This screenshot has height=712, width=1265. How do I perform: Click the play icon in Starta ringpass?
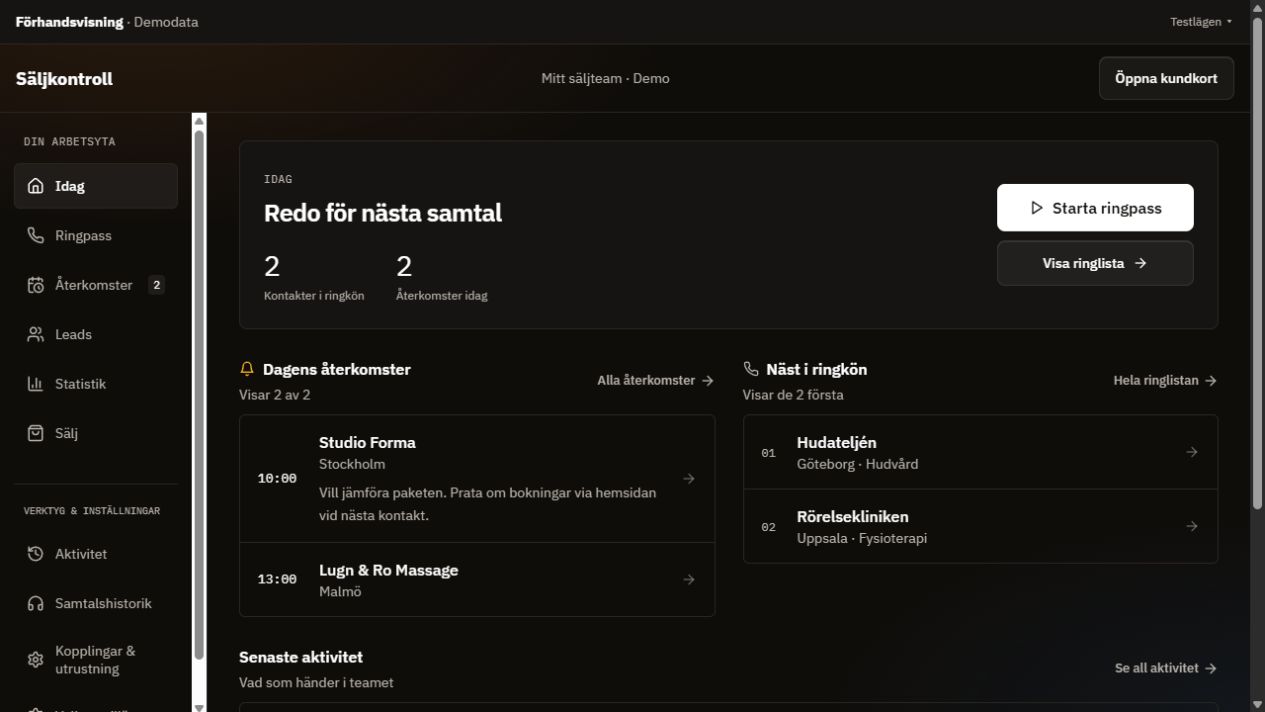[x=1037, y=208]
